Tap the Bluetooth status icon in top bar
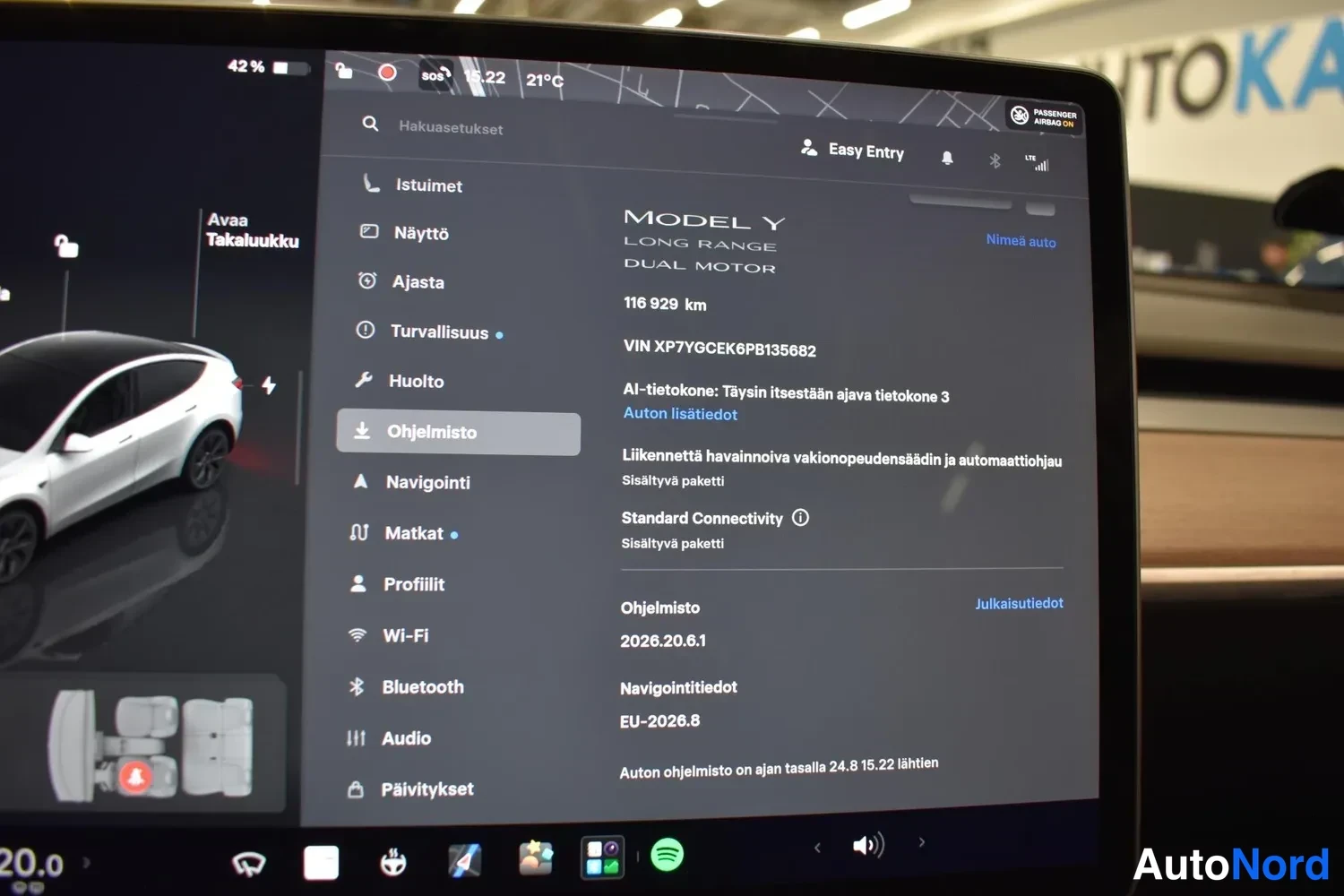 [995, 161]
